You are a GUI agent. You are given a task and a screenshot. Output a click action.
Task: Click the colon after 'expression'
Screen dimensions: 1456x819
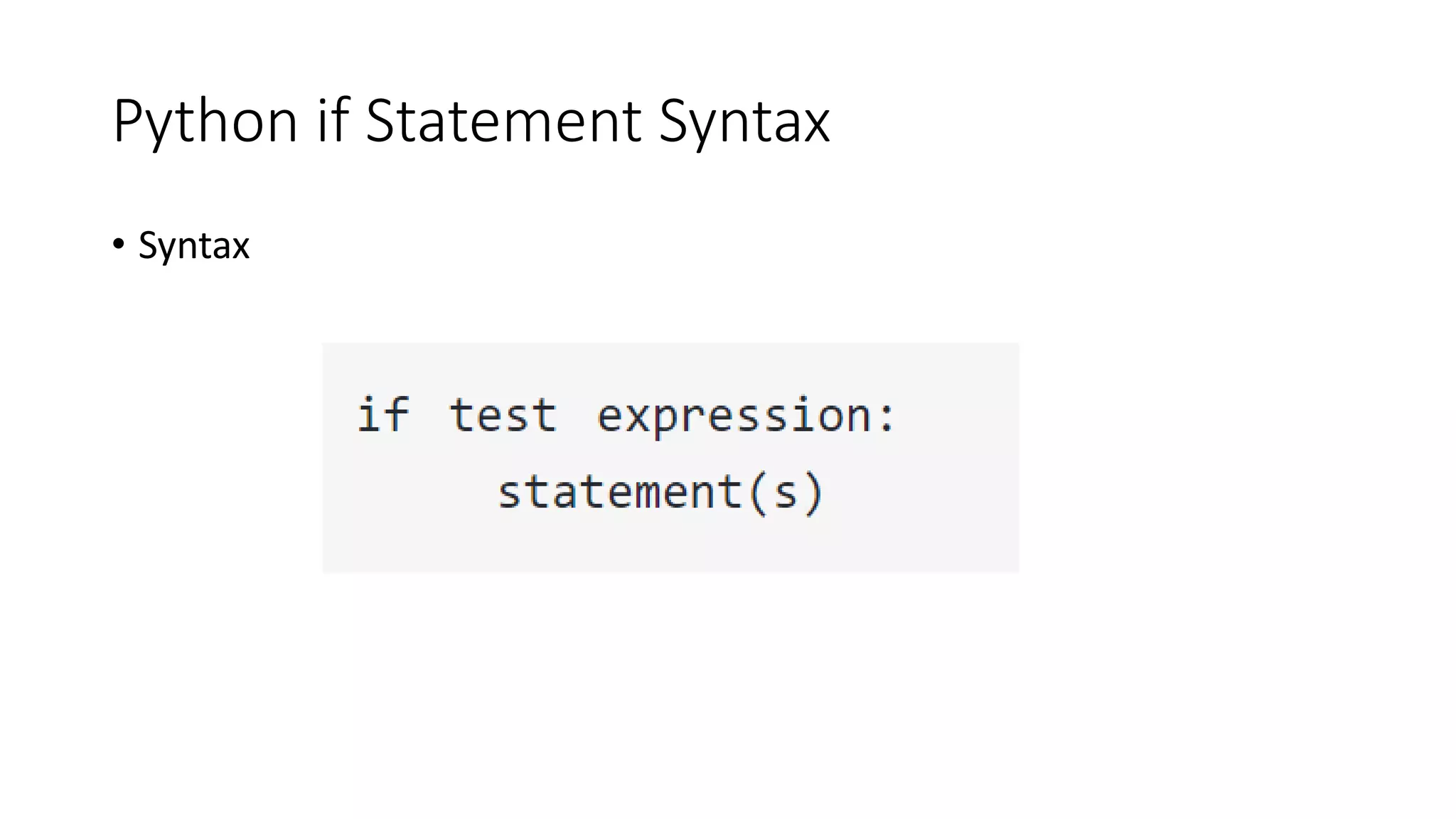887,418
